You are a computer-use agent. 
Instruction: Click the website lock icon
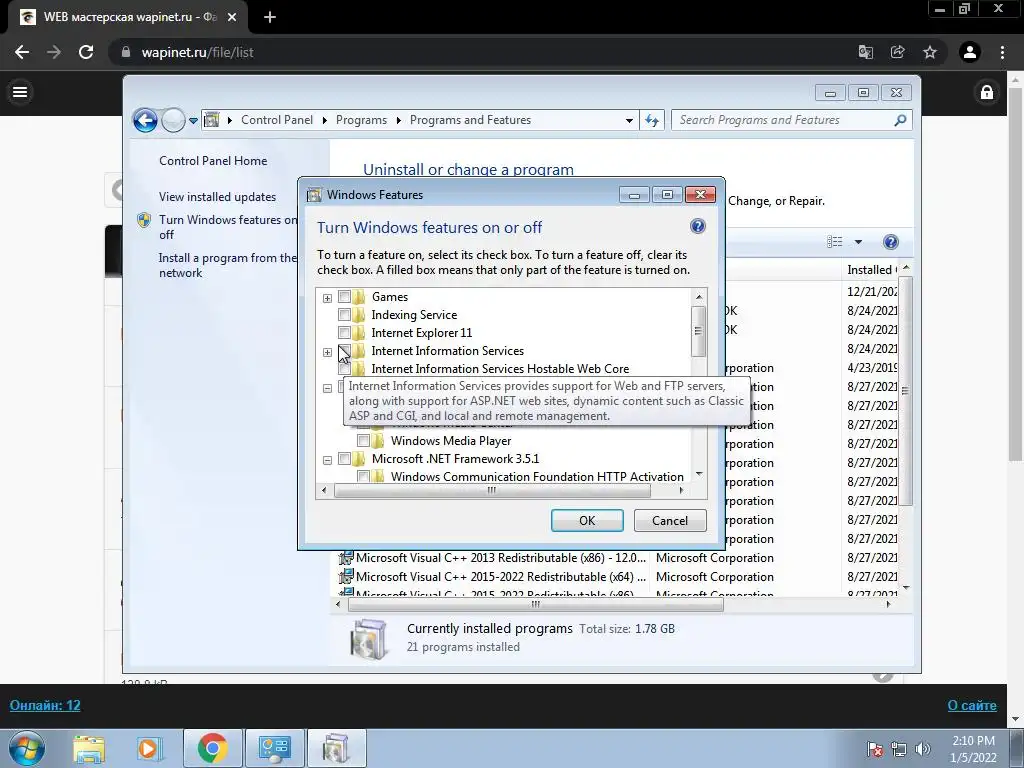point(987,92)
